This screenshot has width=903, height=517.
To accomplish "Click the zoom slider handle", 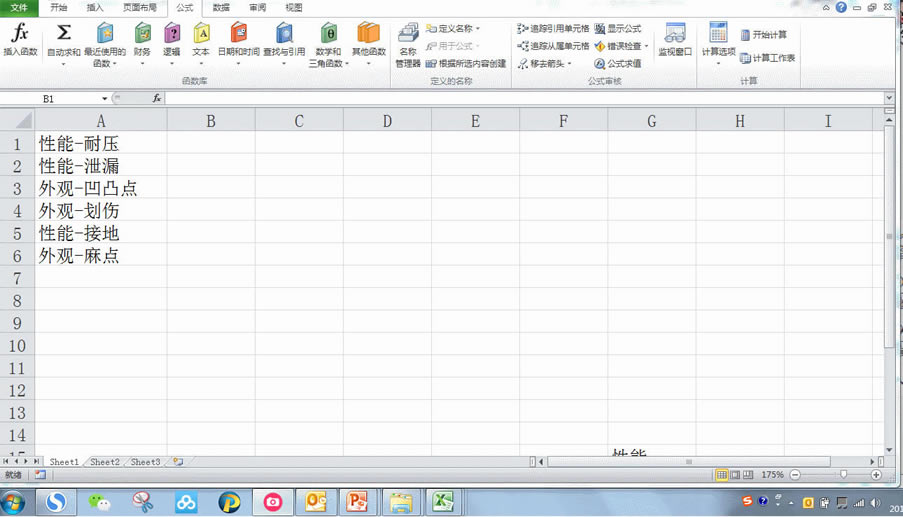I will coord(843,474).
